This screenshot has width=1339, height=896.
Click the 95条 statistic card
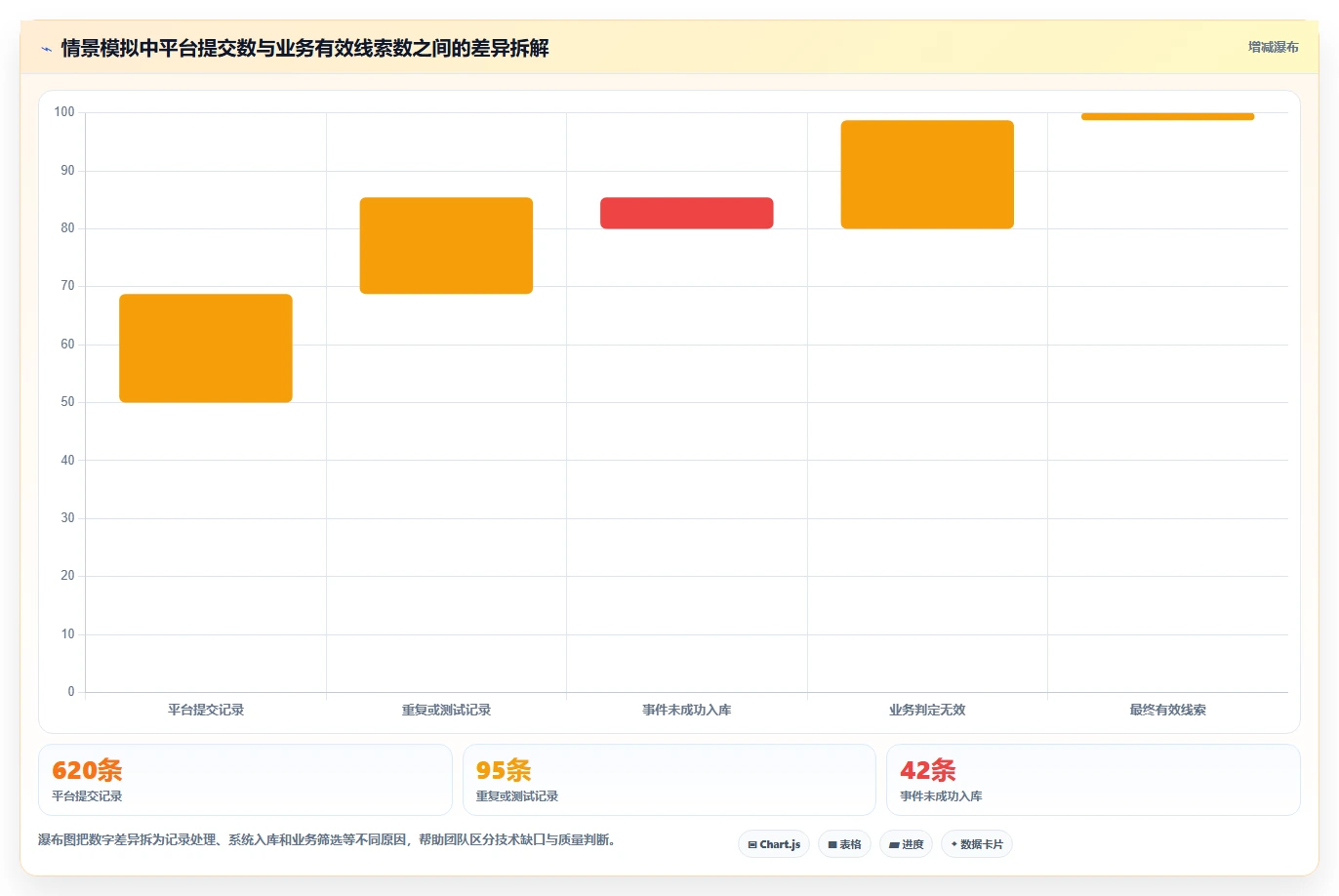(x=669, y=780)
